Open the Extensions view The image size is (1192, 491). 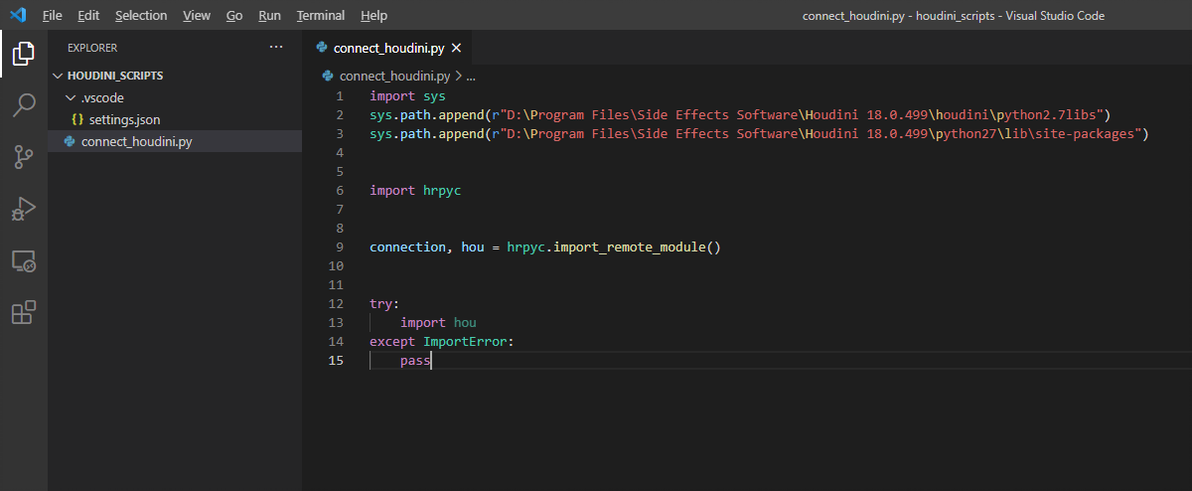tap(23, 313)
